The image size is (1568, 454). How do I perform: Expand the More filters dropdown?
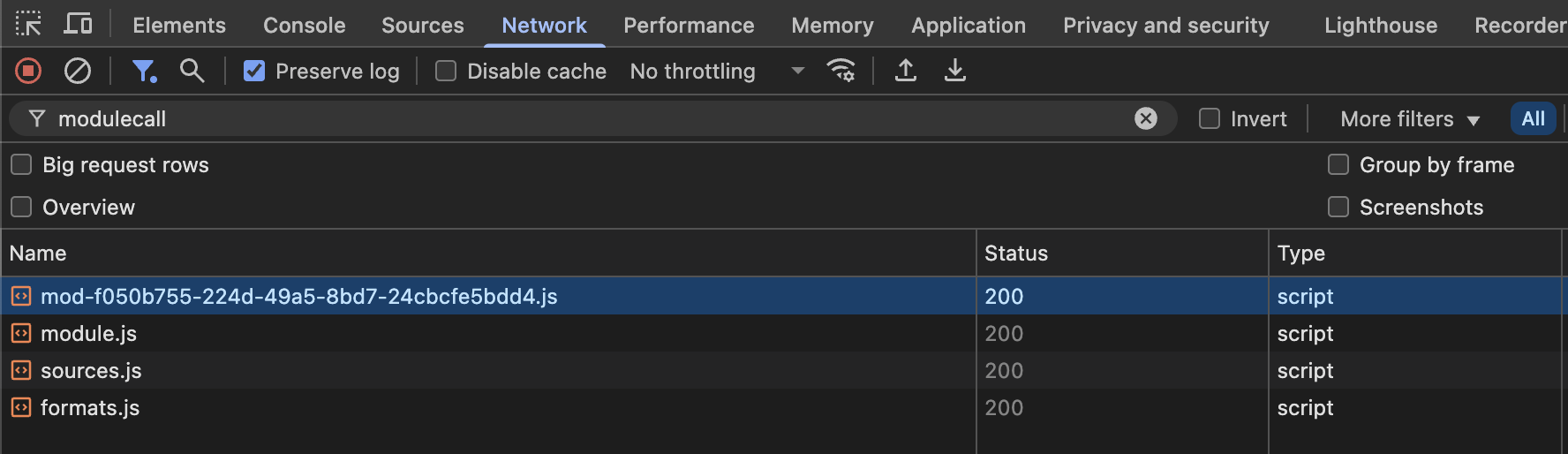coord(1409,118)
